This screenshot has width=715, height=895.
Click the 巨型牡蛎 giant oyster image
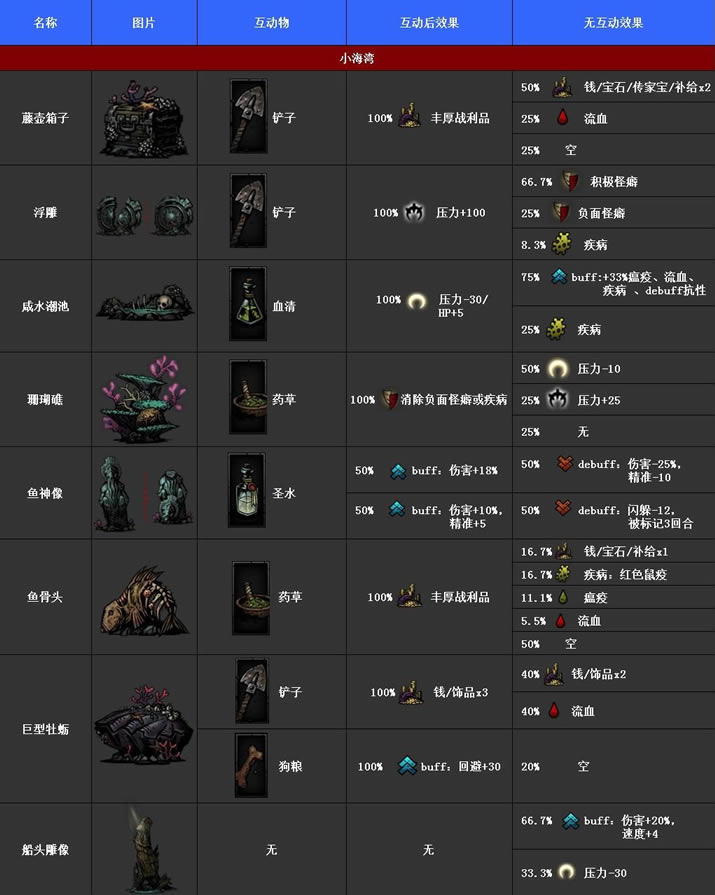(144, 725)
